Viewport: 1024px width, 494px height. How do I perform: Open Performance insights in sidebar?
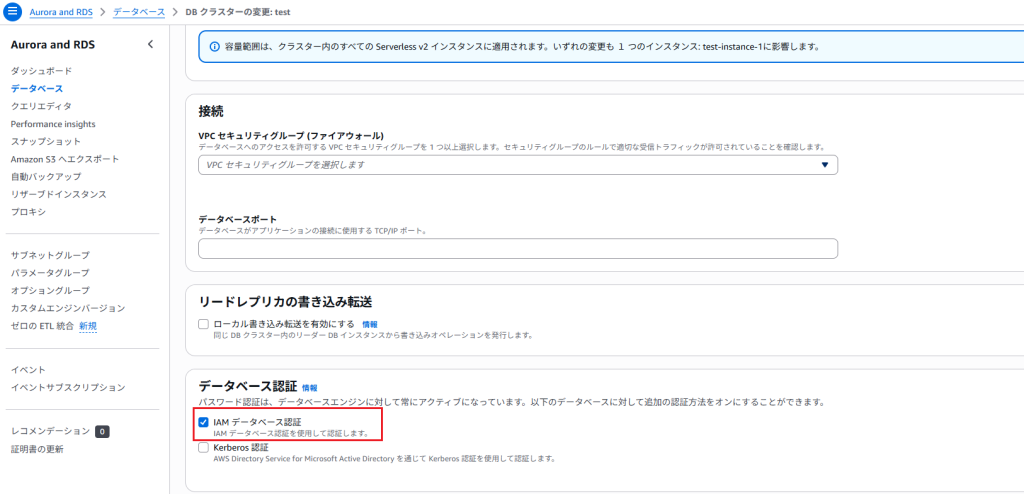53,124
